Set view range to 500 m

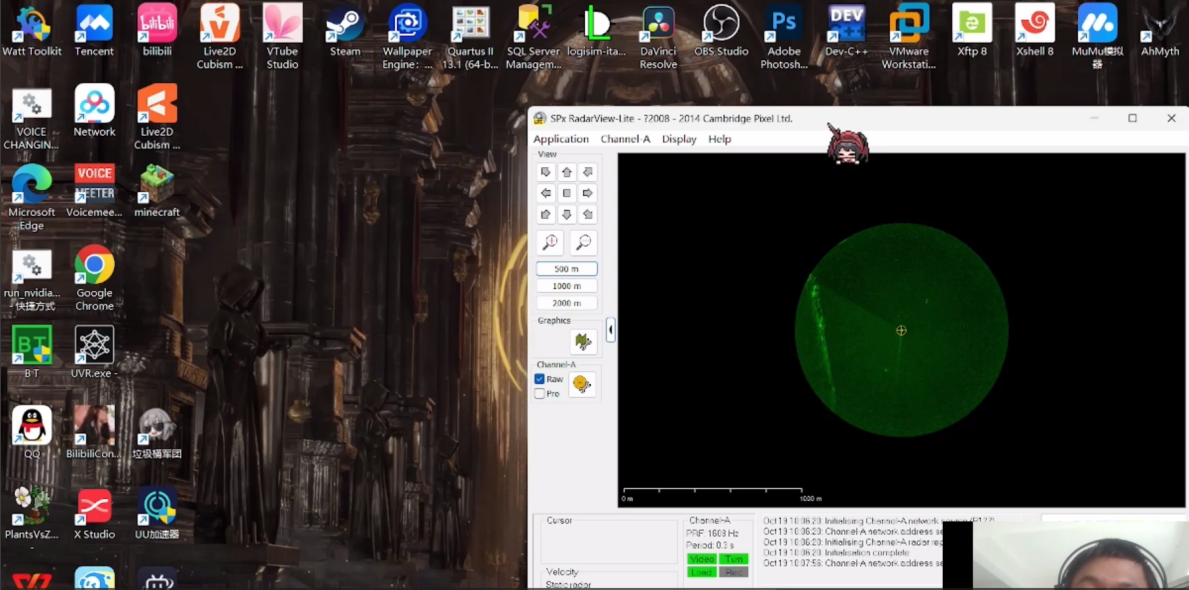[566, 268]
